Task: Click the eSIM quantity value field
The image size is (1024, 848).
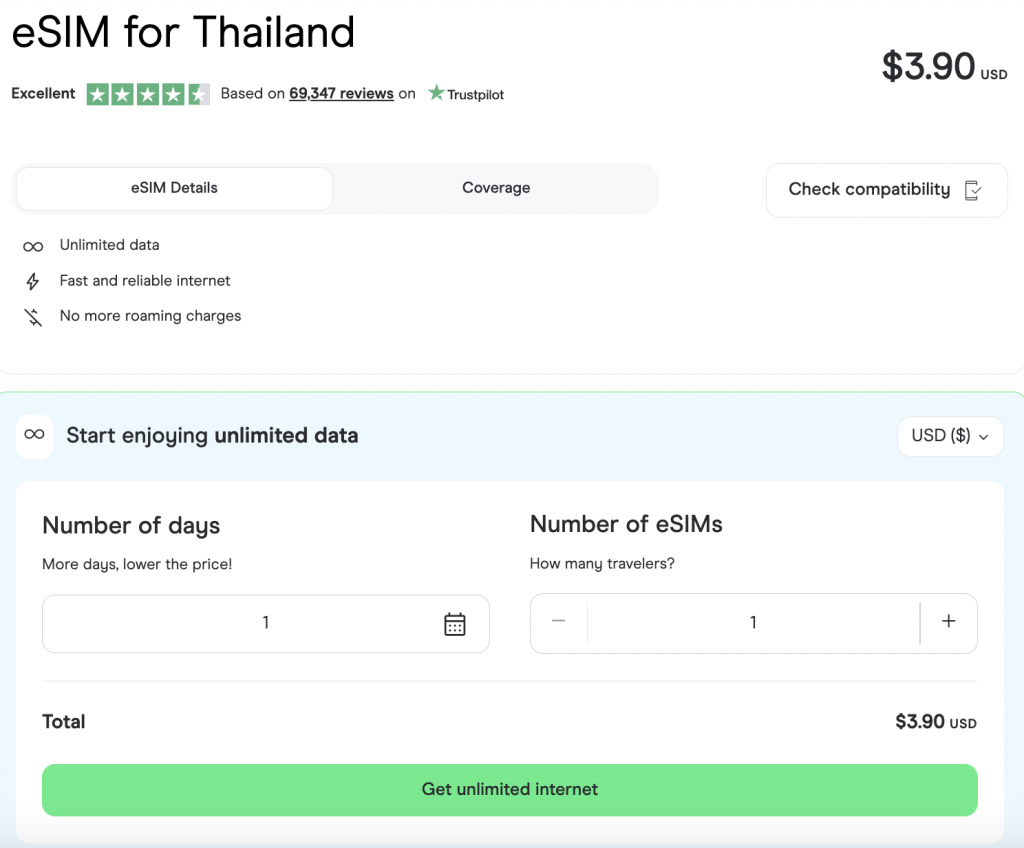Action: pos(753,623)
